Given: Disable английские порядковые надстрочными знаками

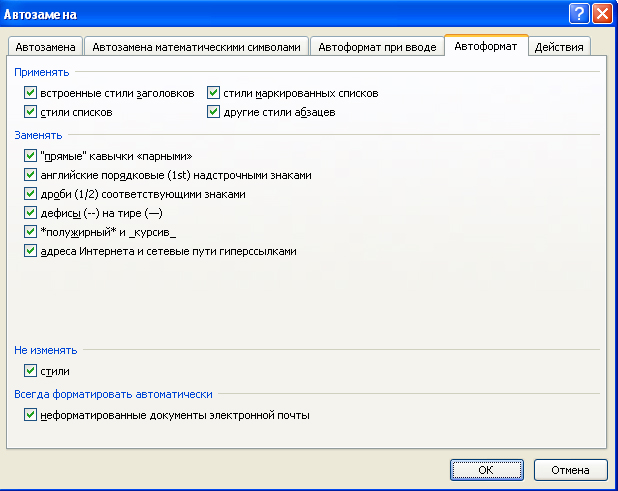Looking at the screenshot, I should 29,175.
